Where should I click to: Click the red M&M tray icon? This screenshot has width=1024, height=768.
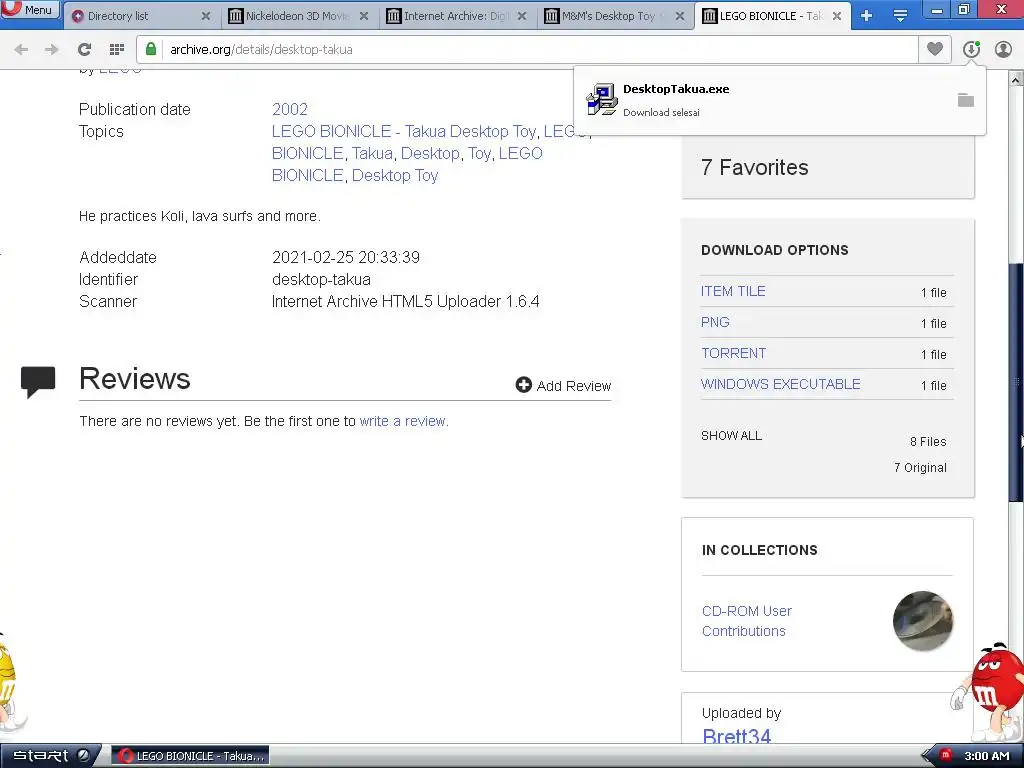point(945,756)
